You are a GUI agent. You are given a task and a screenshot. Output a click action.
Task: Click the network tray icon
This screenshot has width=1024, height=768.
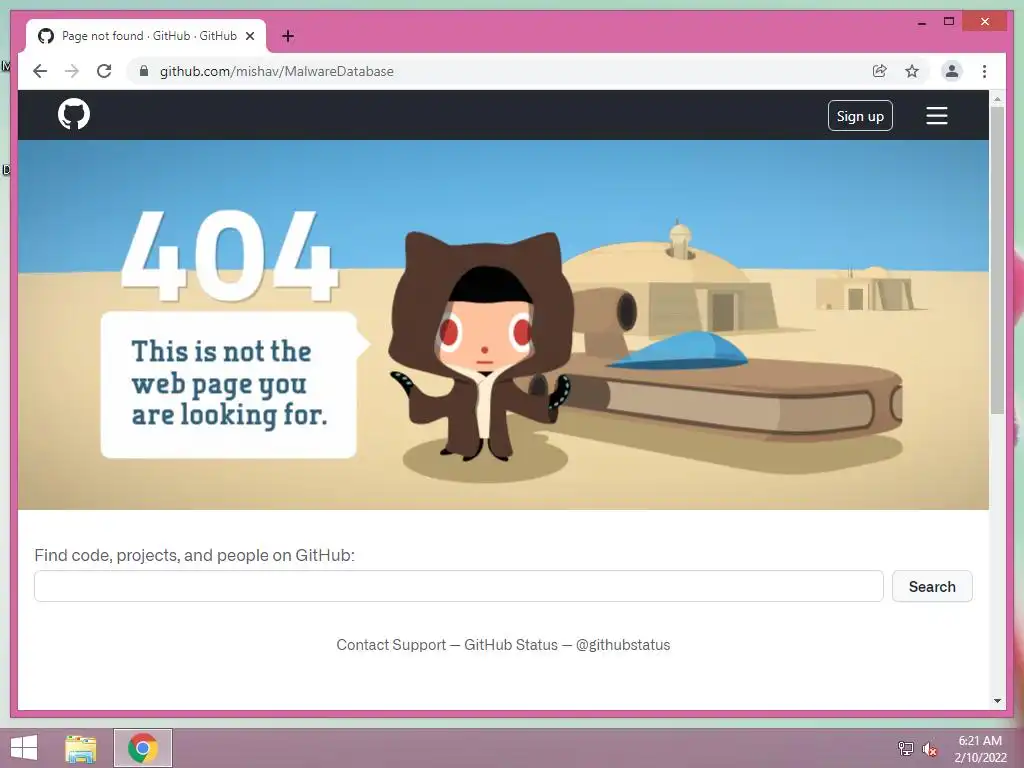point(905,748)
